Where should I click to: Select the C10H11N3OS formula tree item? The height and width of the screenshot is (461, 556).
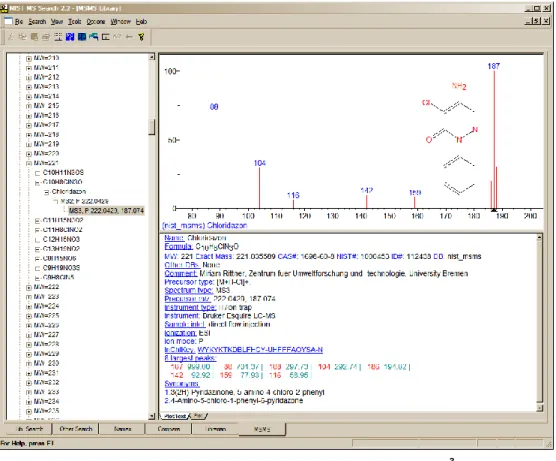63,173
